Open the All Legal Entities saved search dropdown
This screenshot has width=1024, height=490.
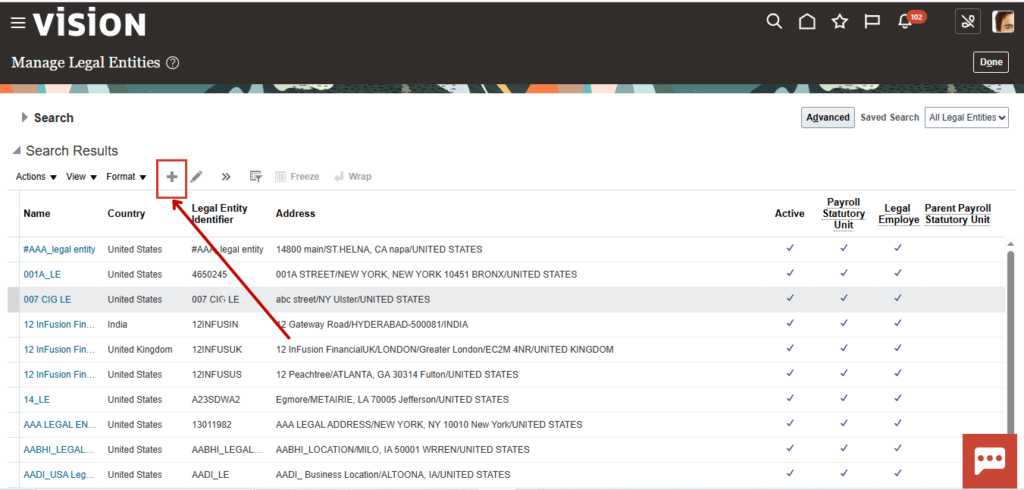967,118
